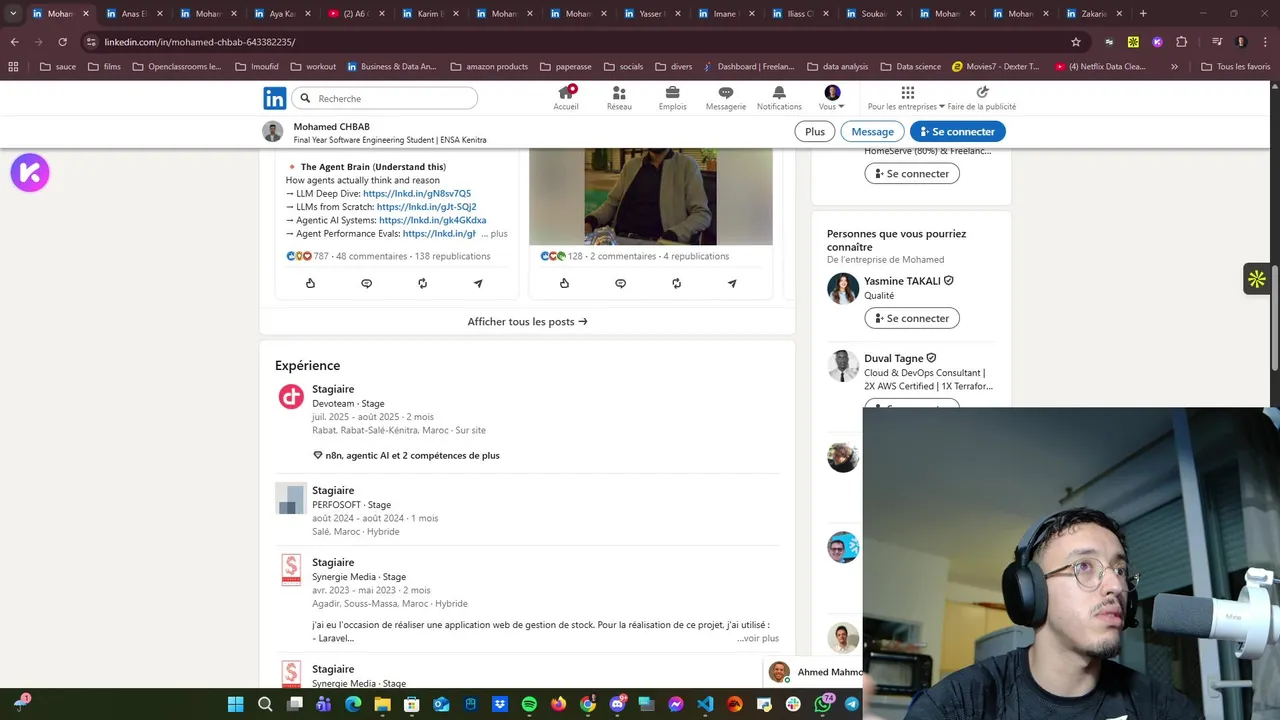The height and width of the screenshot is (720, 1280).
Task: Comment on the Agent Brain post
Action: (366, 283)
